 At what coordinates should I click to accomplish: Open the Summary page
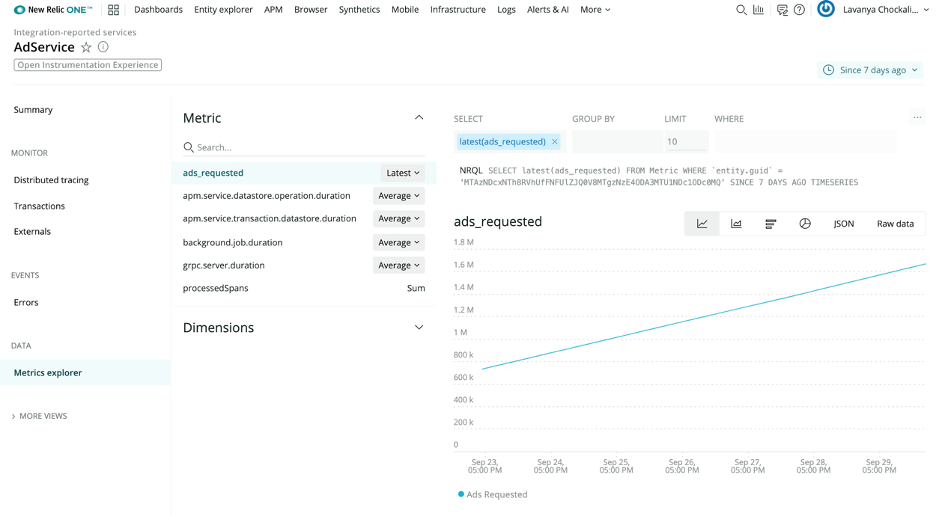33,110
